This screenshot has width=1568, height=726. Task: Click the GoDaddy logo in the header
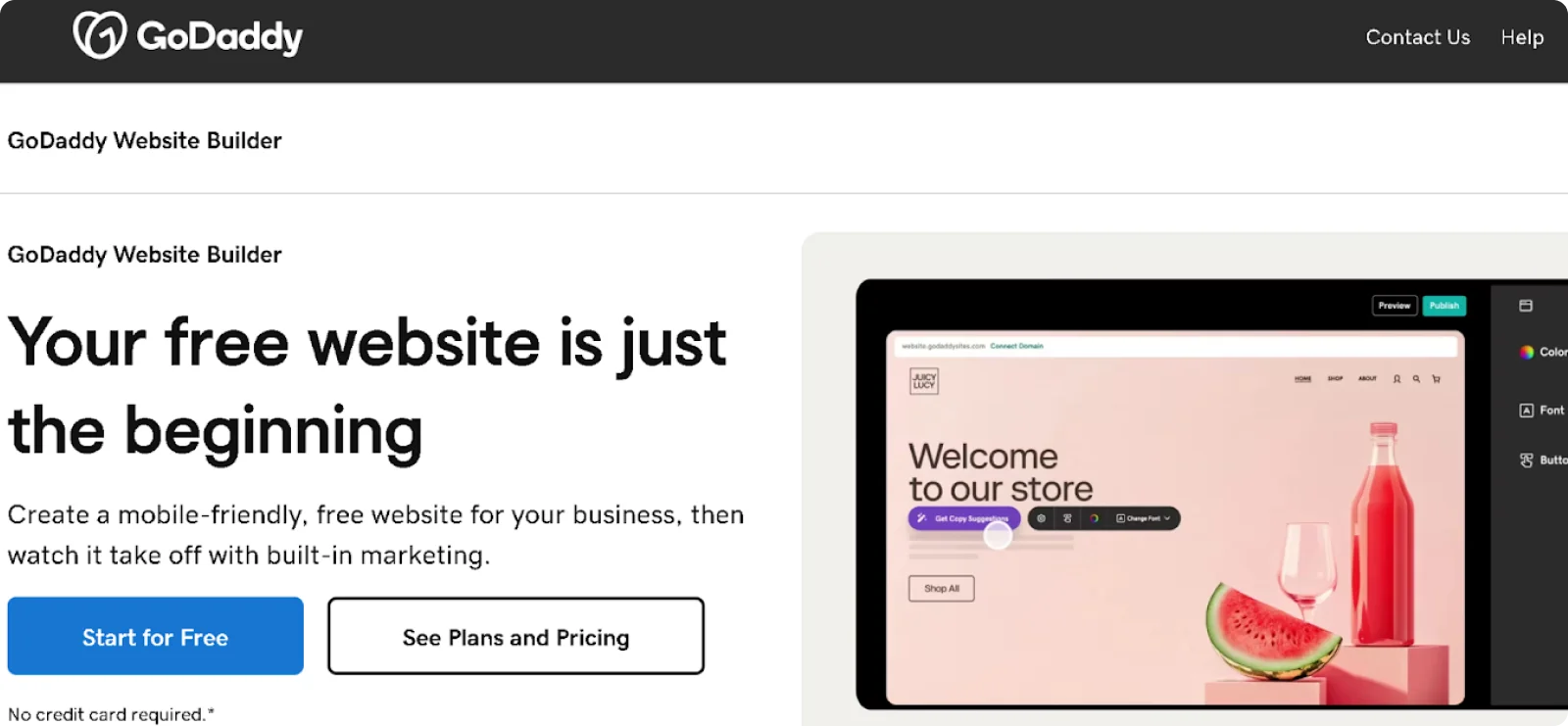pyautogui.click(x=187, y=36)
